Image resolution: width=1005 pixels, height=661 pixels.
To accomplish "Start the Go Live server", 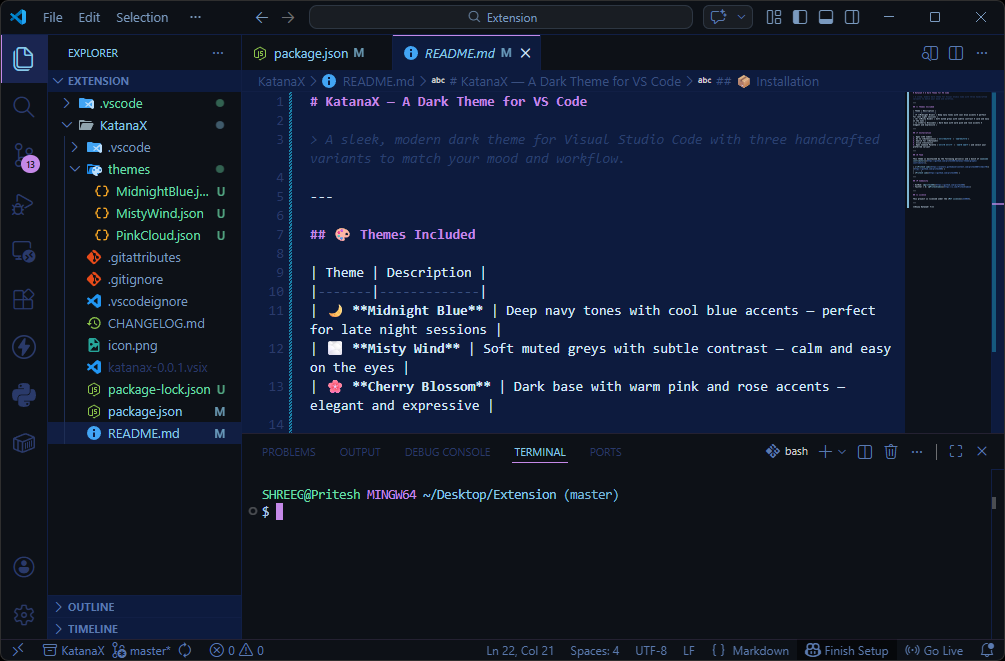I will coord(934,650).
